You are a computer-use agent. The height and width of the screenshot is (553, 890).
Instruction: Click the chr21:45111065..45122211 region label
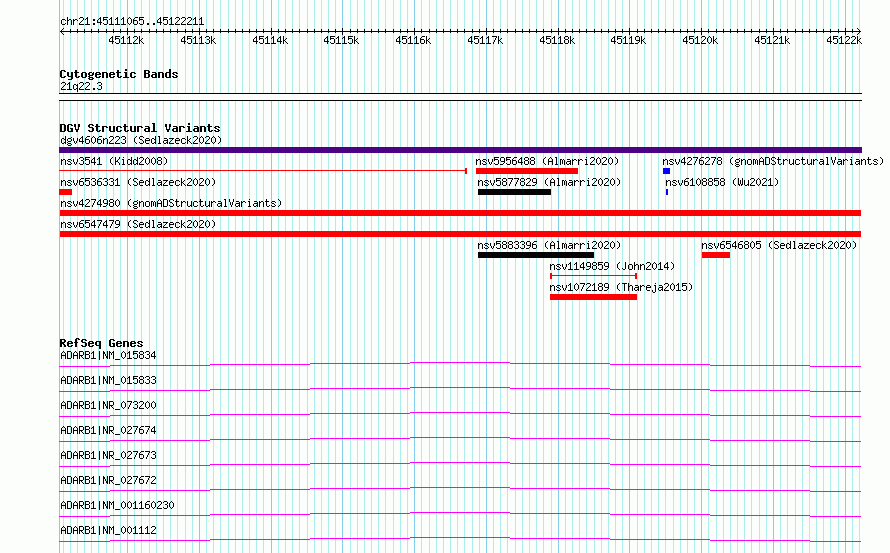(x=132, y=22)
